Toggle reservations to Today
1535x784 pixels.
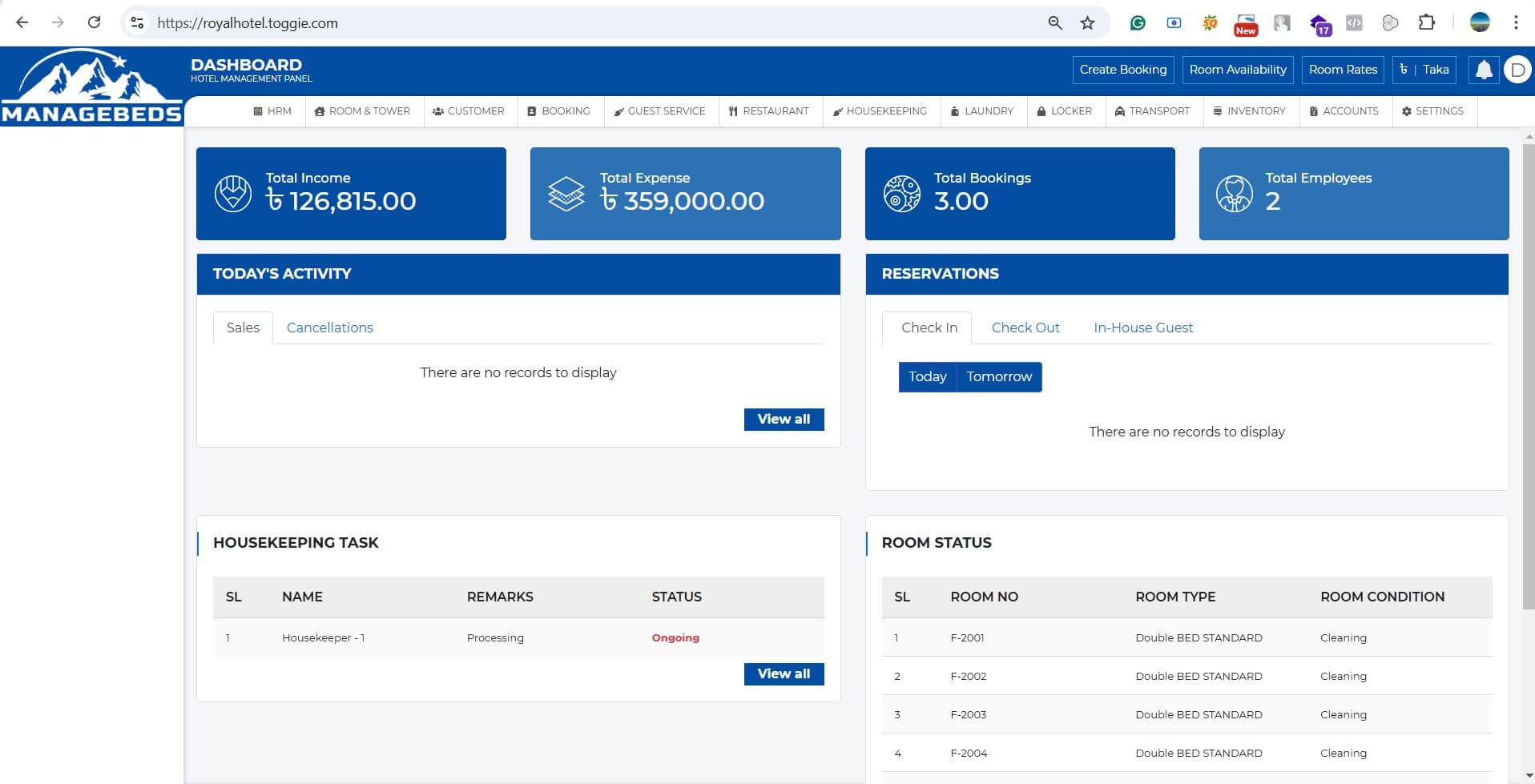(x=927, y=376)
